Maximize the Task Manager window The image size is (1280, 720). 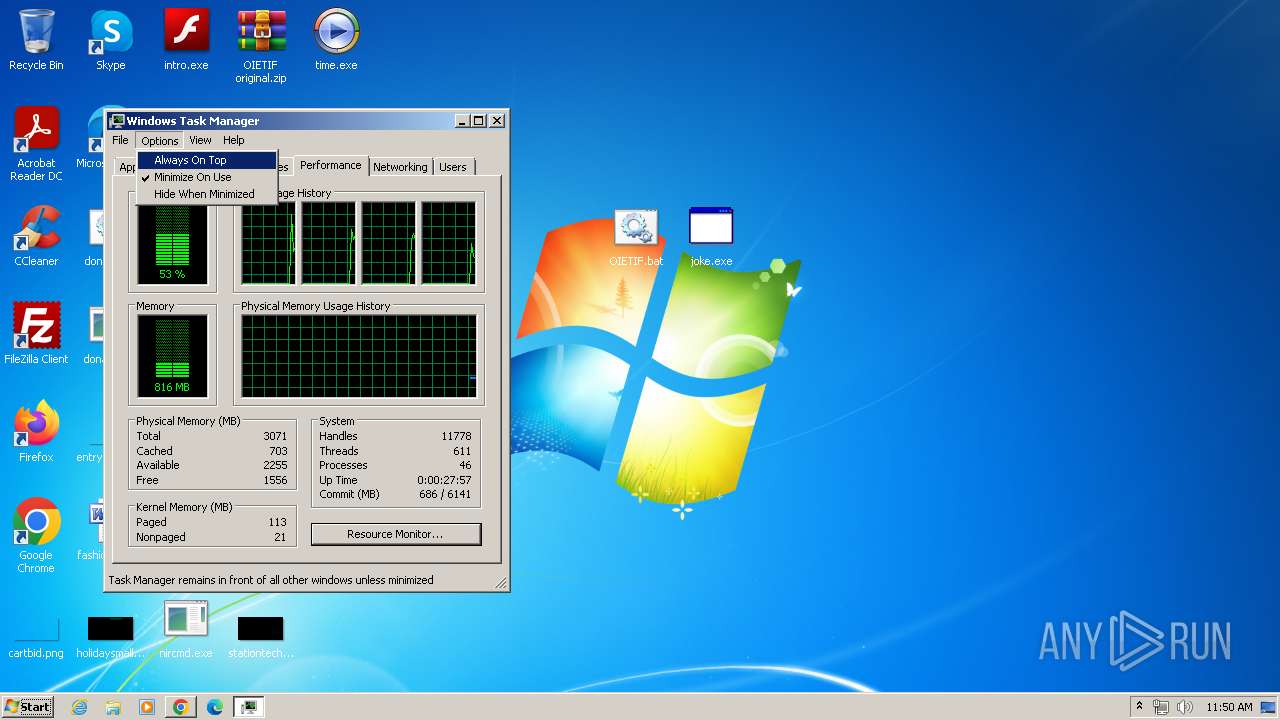(x=478, y=121)
